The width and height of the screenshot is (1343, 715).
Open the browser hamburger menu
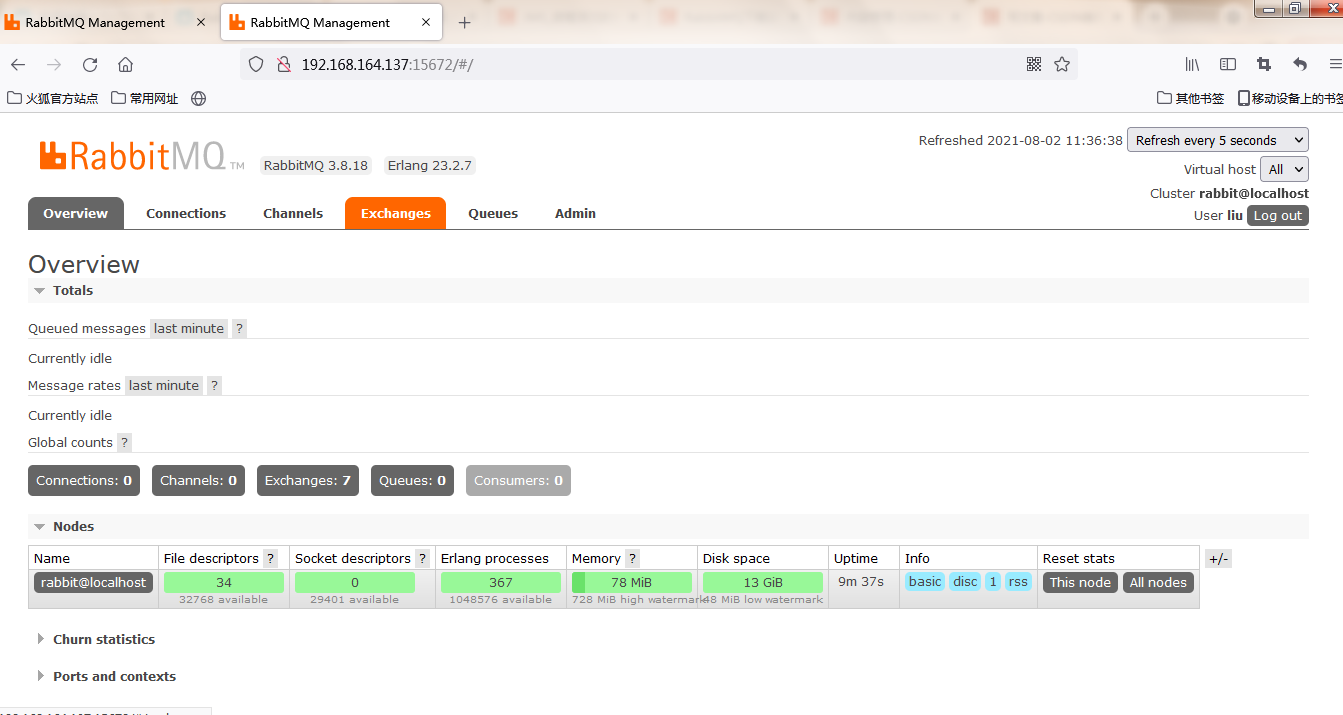coord(1335,64)
